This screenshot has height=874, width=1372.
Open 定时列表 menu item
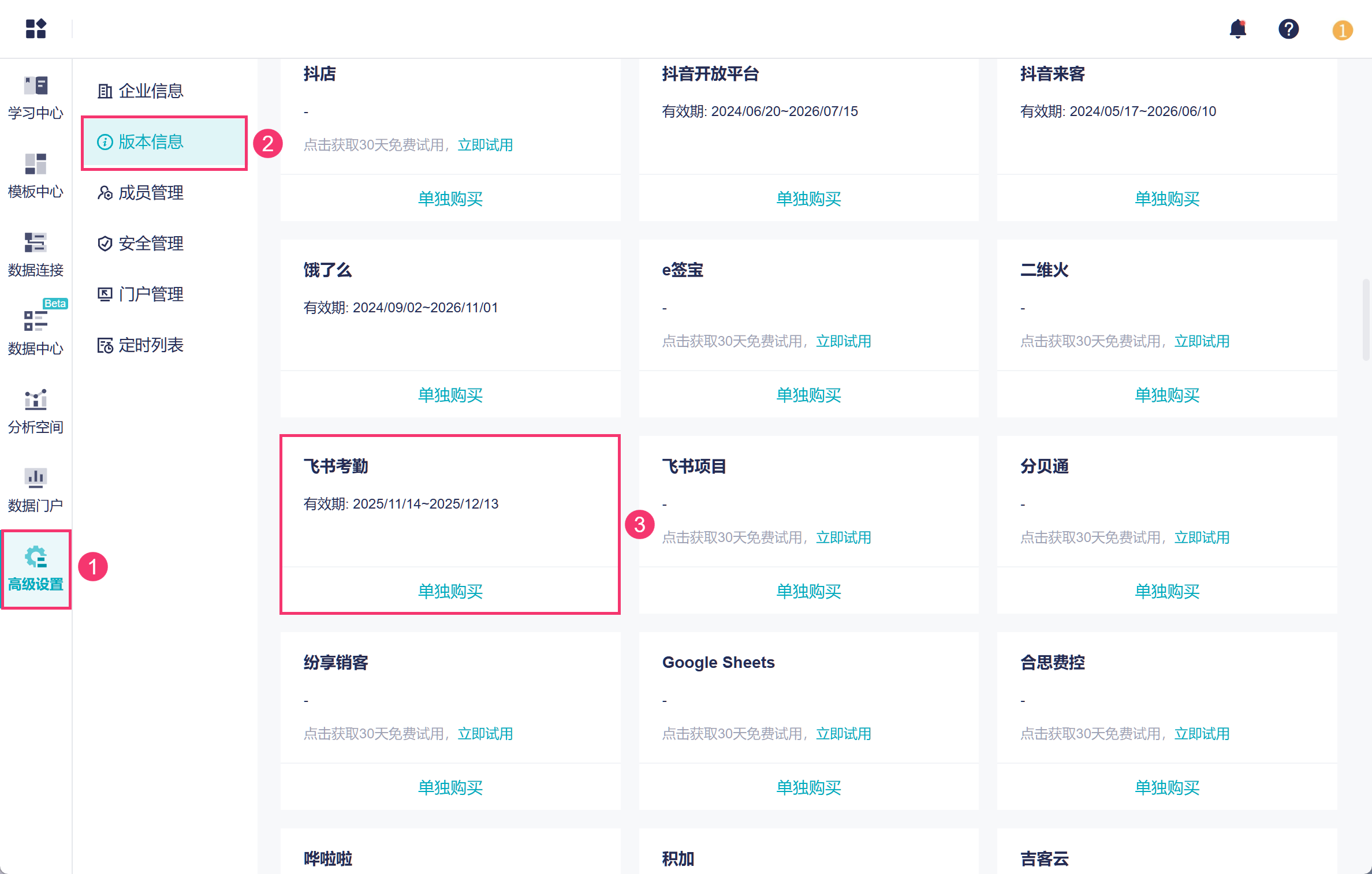[150, 345]
